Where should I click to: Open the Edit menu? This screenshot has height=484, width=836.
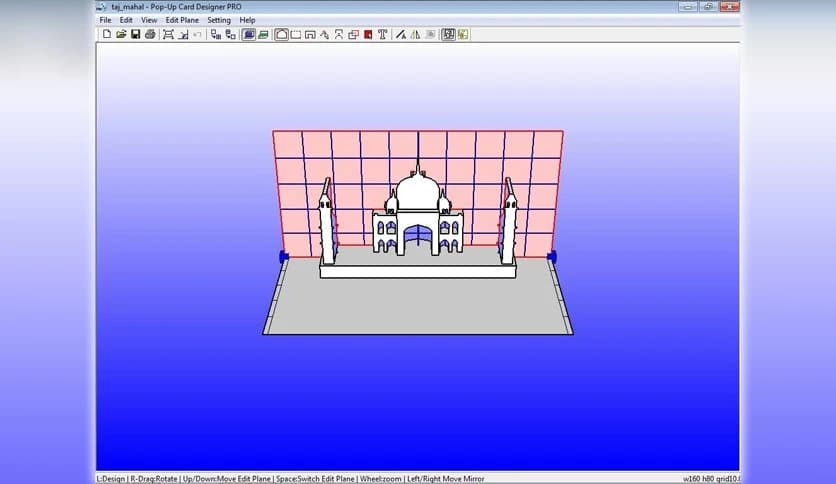pos(126,20)
